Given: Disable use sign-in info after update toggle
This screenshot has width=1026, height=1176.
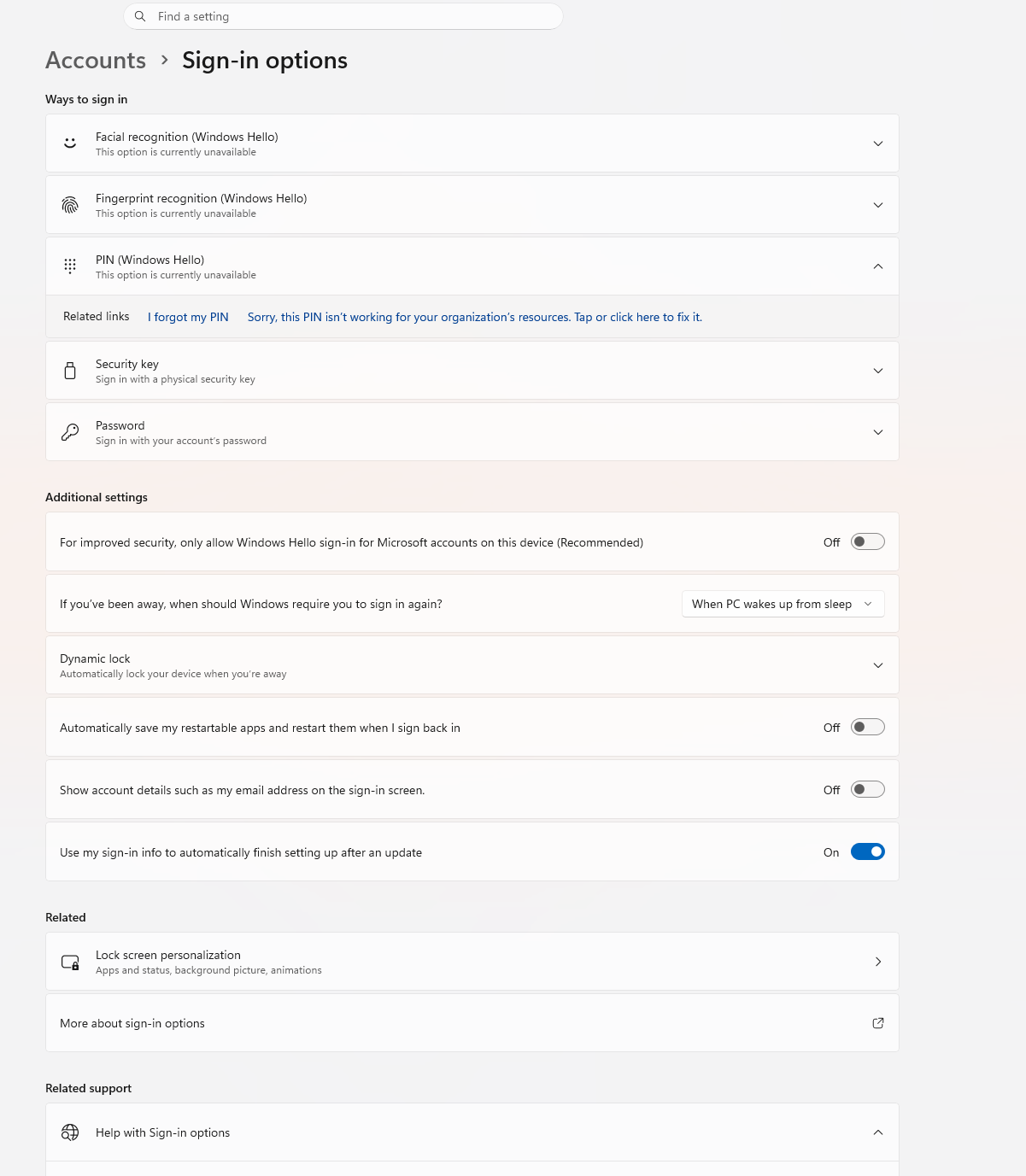Looking at the screenshot, I should pos(868,852).
